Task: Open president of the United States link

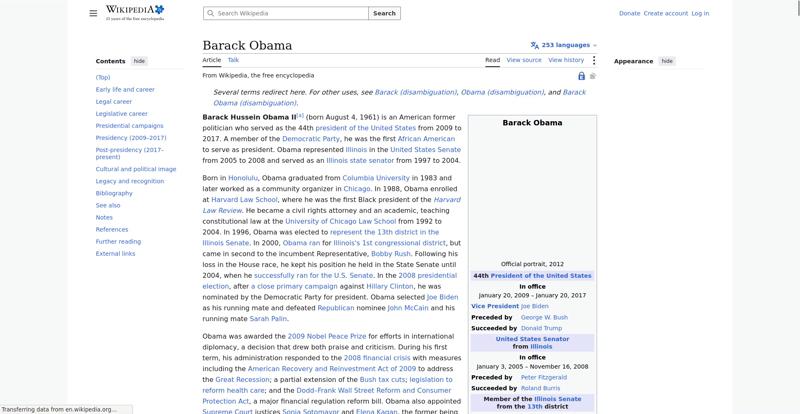Action: click(x=365, y=128)
